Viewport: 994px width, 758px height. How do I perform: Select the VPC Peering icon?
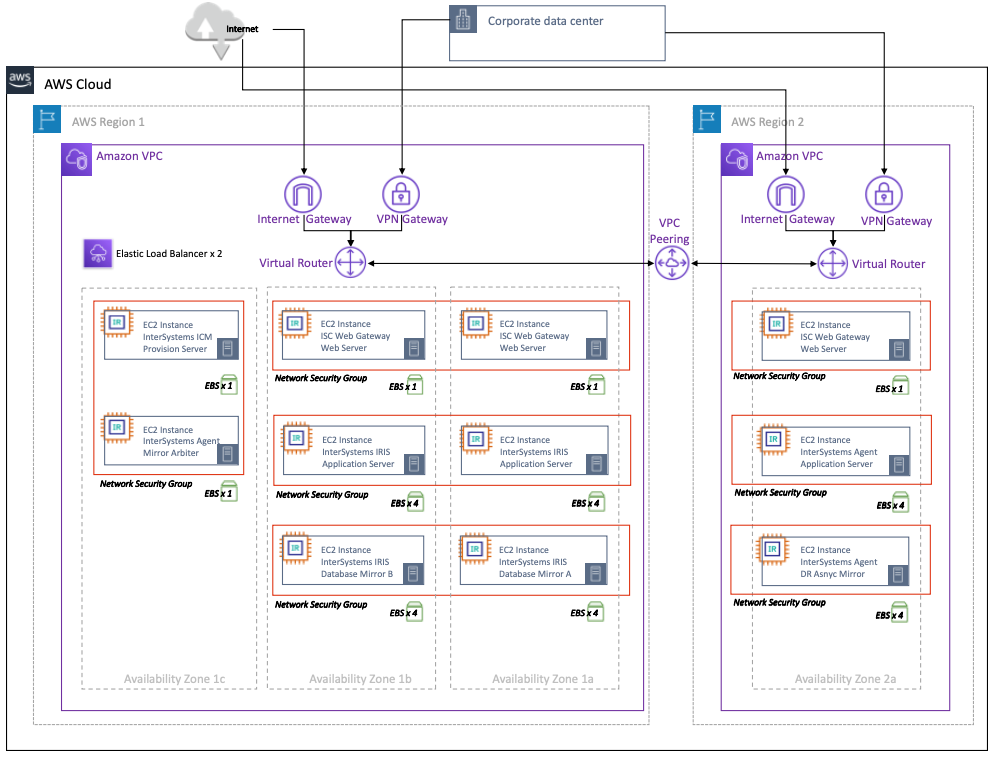tap(671, 263)
